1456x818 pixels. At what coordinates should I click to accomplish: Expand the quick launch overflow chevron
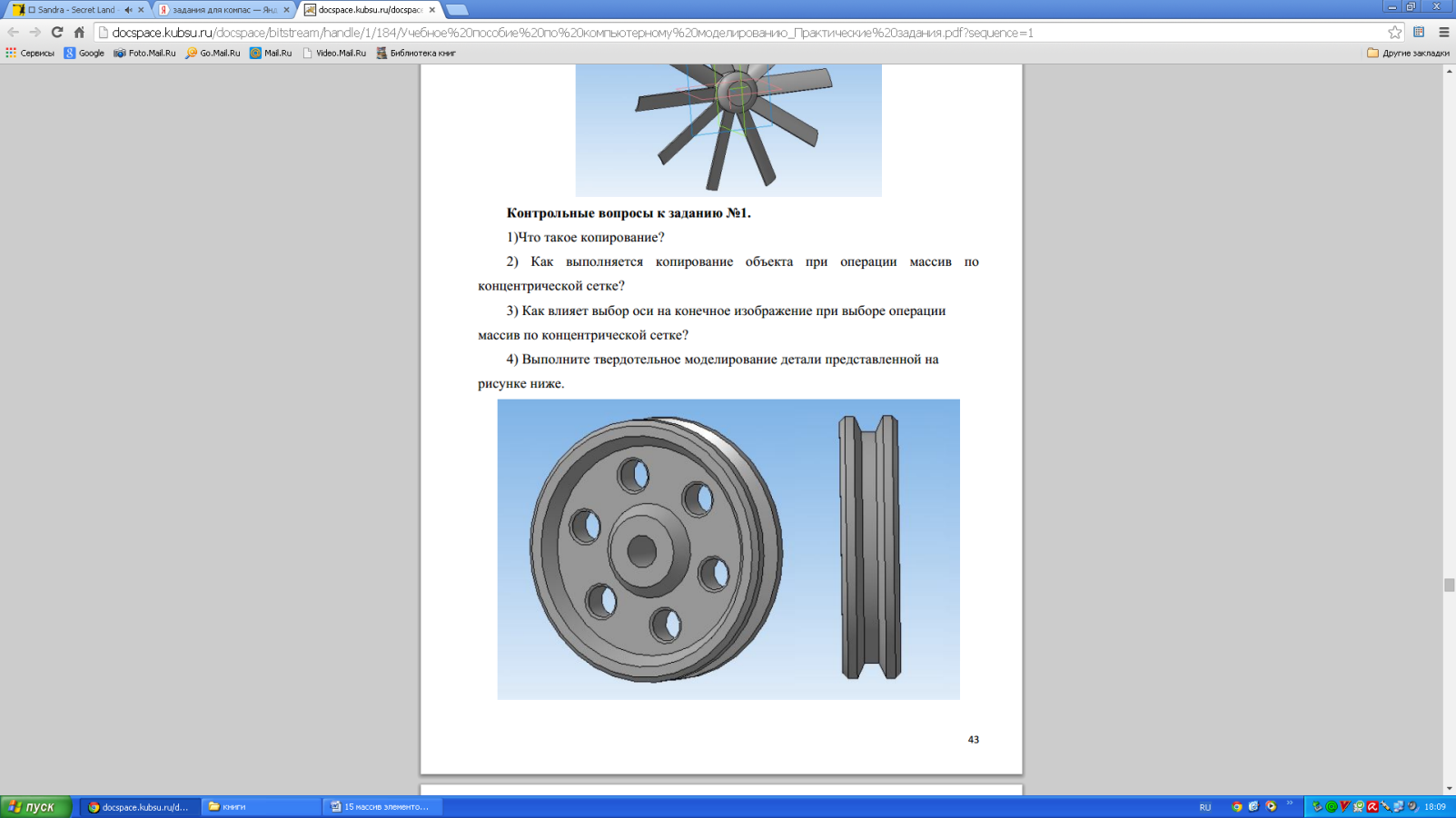[1290, 803]
